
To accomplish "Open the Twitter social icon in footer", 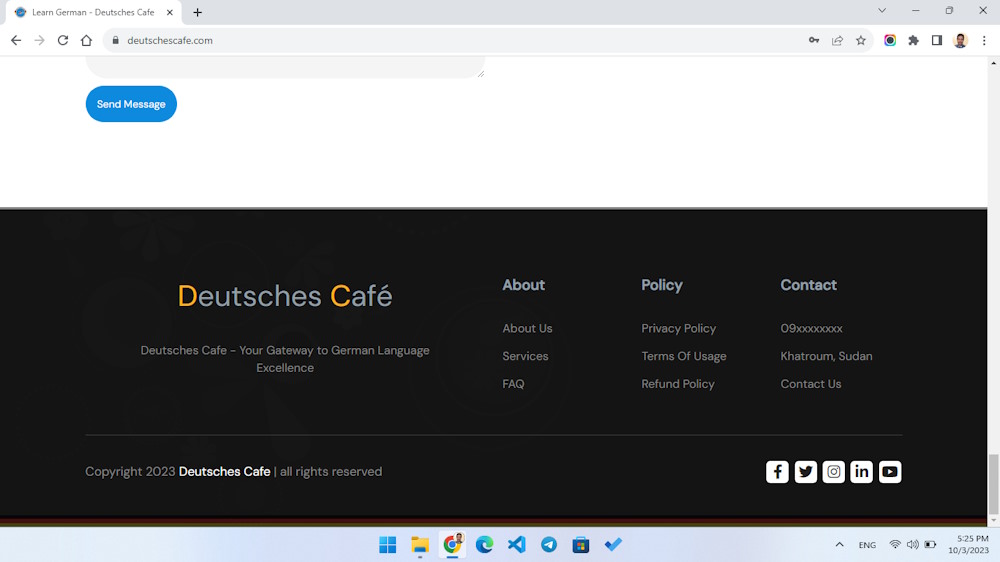I will 805,471.
